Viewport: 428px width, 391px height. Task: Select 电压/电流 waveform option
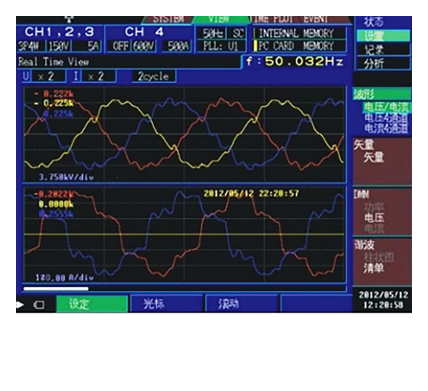(386, 107)
